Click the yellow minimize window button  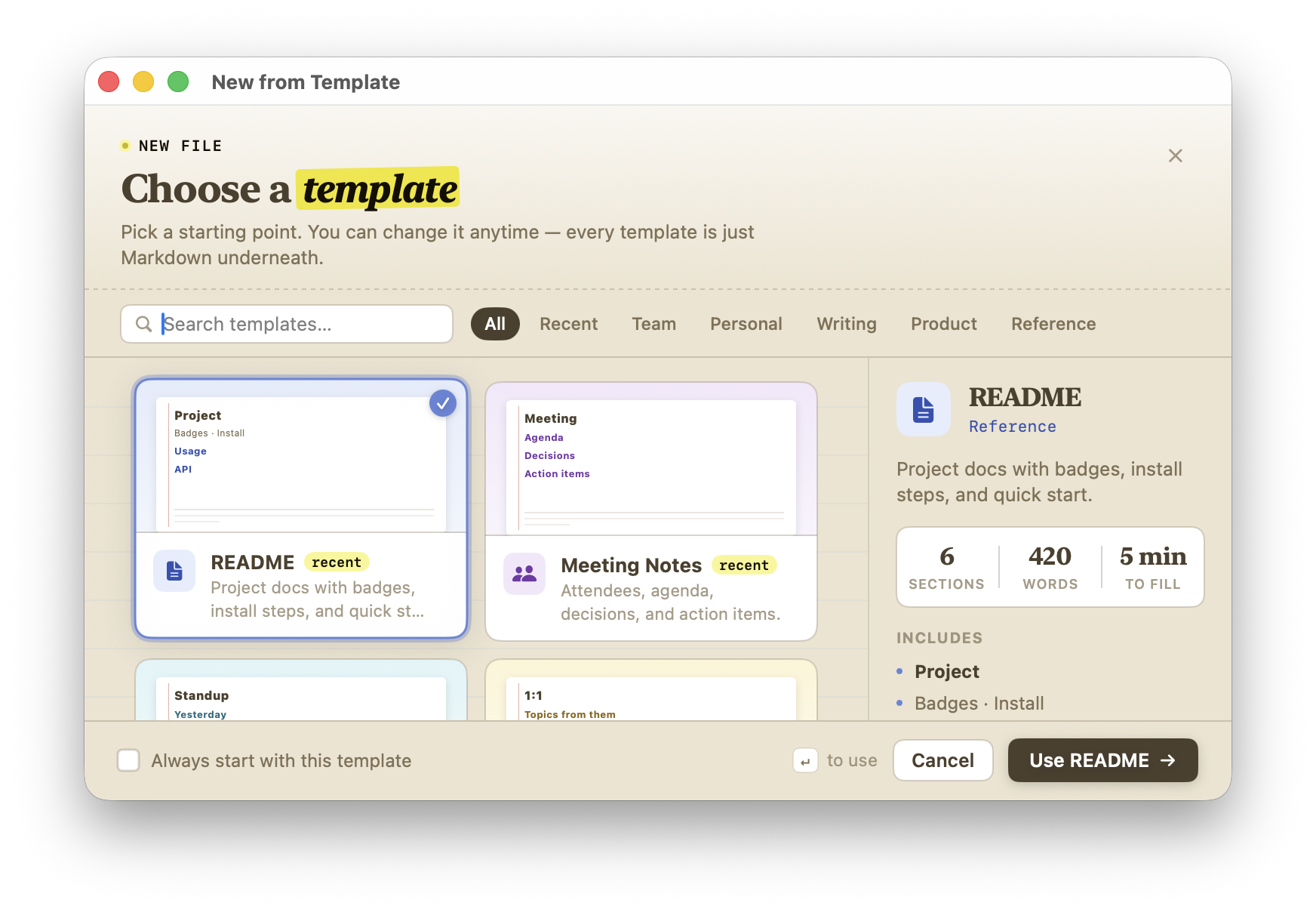[143, 82]
